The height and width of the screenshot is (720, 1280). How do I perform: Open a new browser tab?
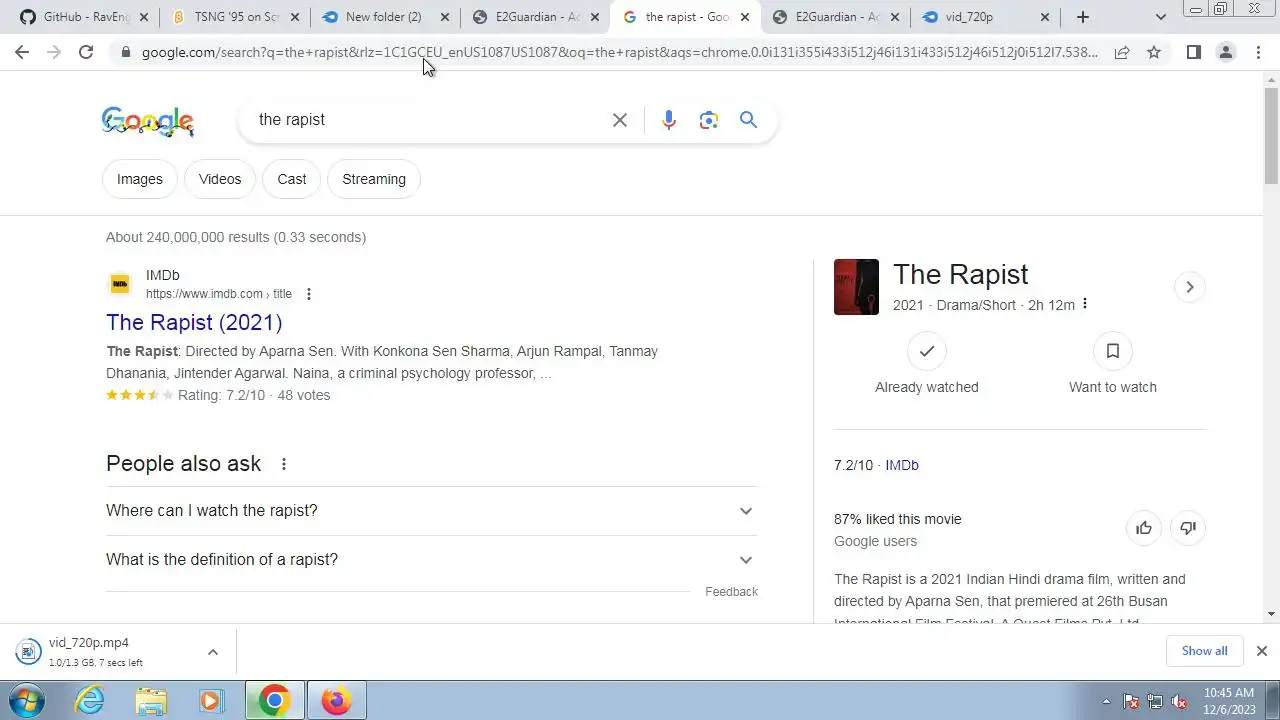(1083, 17)
